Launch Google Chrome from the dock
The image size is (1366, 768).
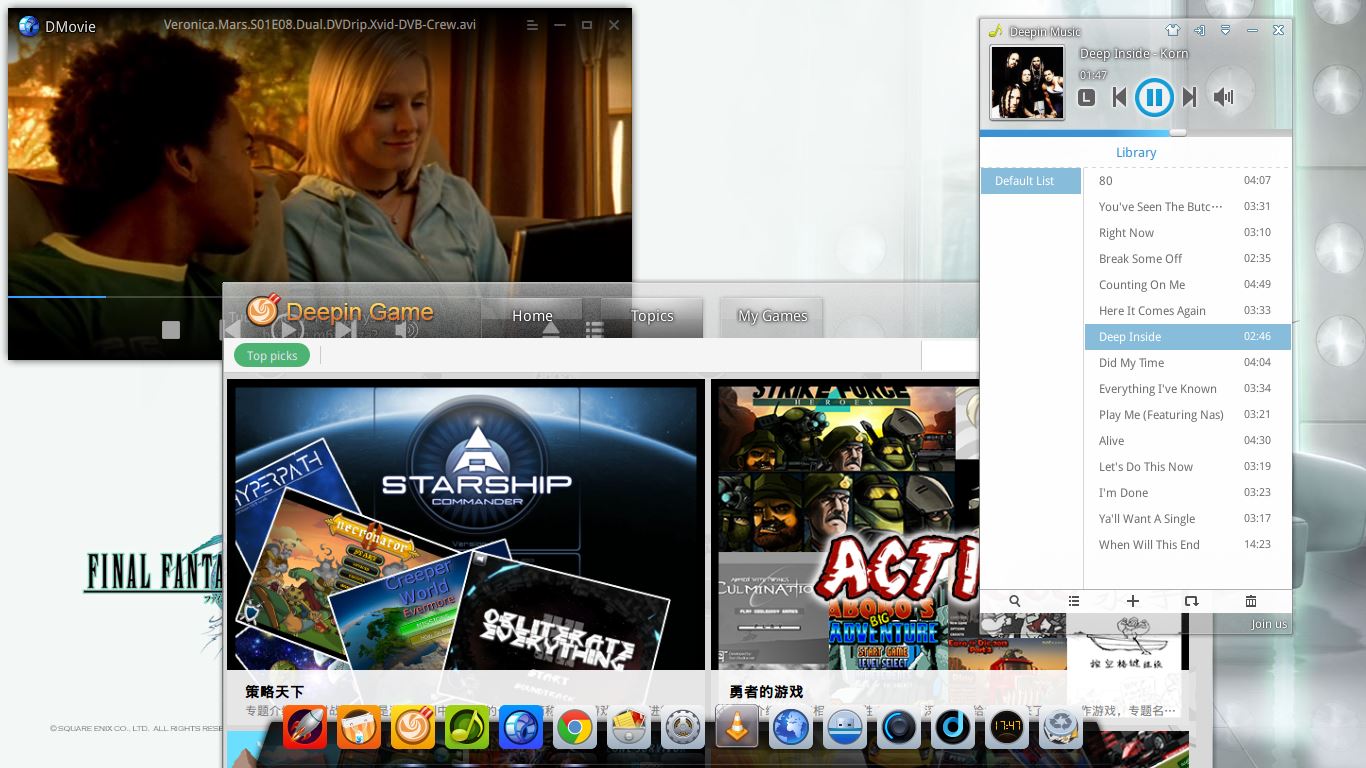point(575,727)
